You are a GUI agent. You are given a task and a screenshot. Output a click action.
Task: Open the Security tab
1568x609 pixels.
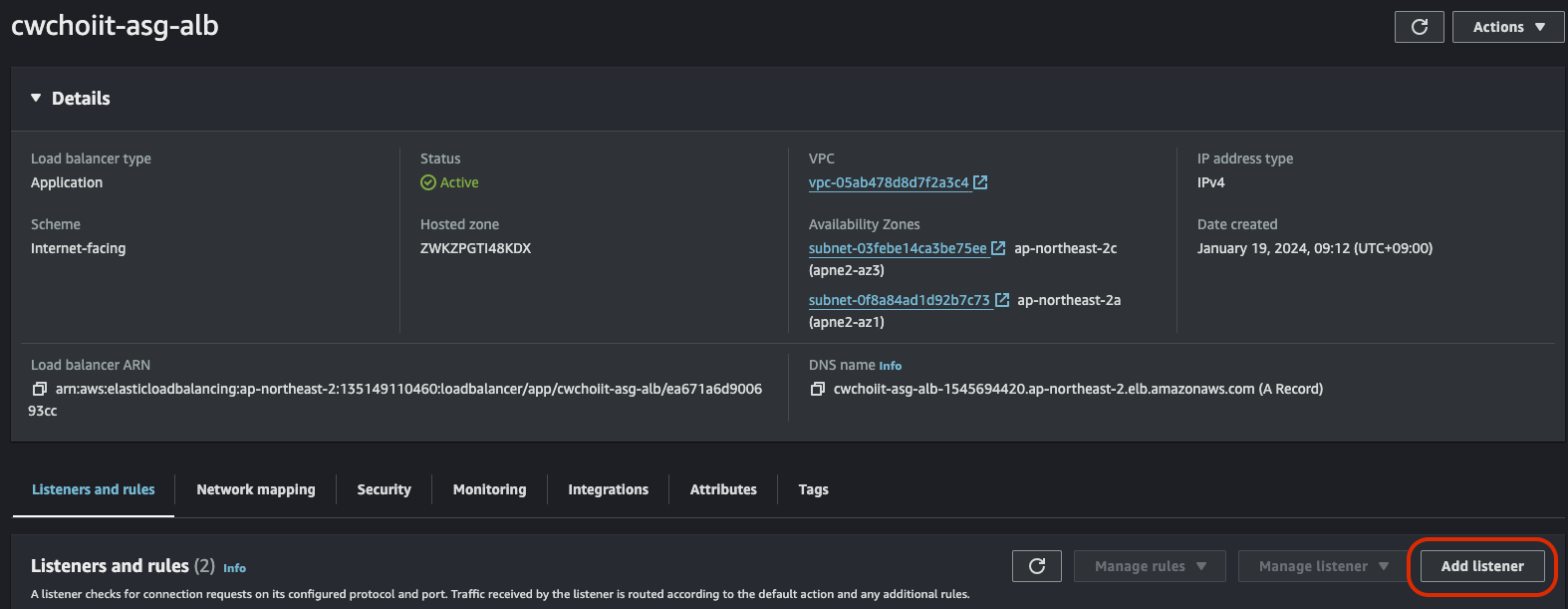385,489
